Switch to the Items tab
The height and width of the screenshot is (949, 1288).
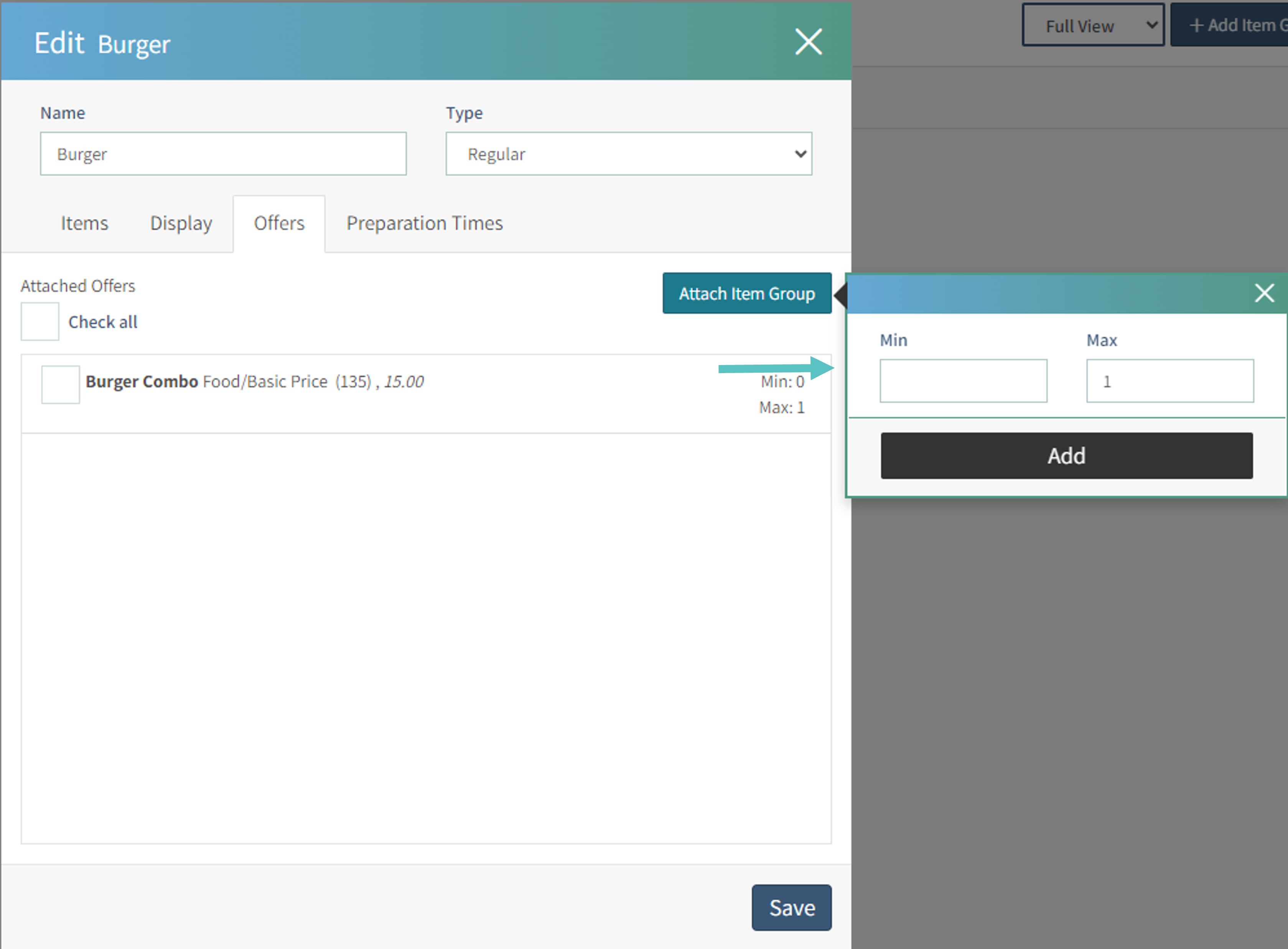tap(84, 223)
